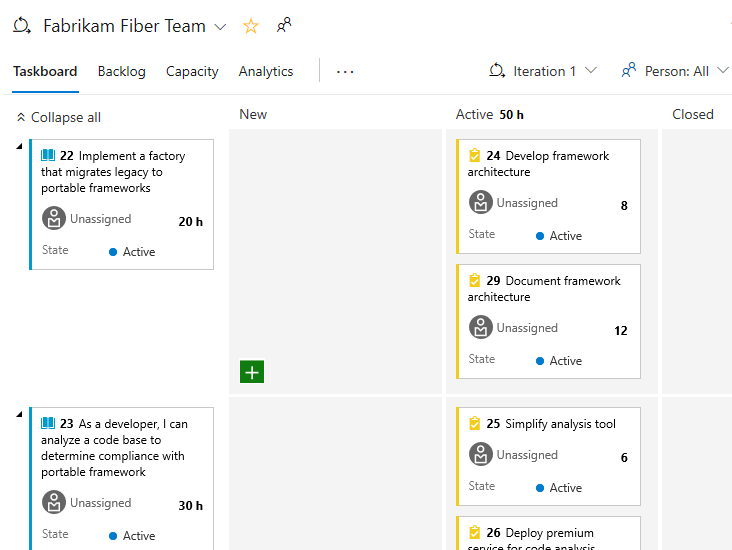Click avatar on task 29 Document framework architecture
This screenshot has height=550, width=732.
481,328
